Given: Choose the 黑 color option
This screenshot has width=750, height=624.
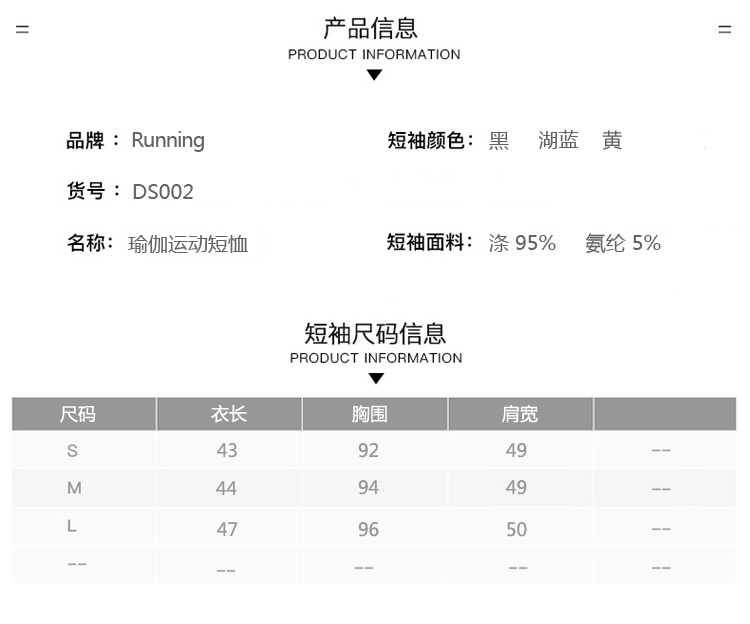Looking at the screenshot, I should coord(499,141).
